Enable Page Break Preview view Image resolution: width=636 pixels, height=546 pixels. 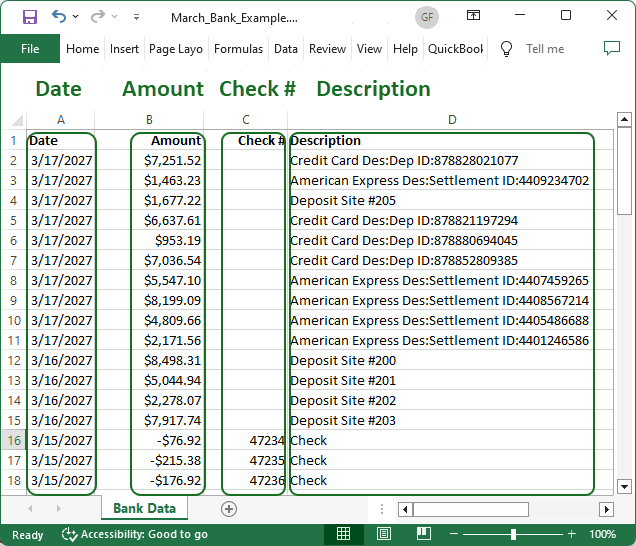click(423, 534)
